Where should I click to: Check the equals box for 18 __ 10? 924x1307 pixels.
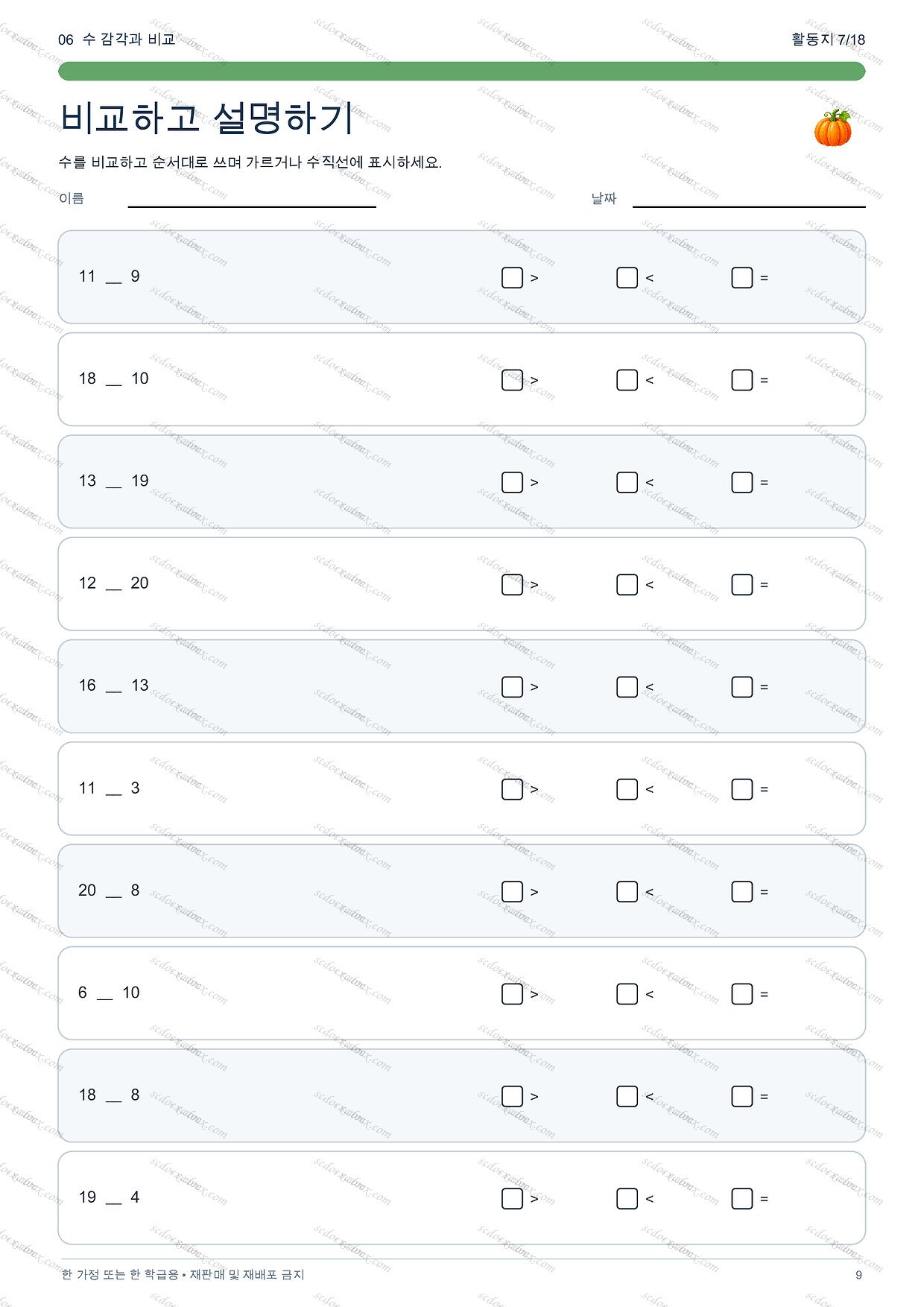[741, 380]
